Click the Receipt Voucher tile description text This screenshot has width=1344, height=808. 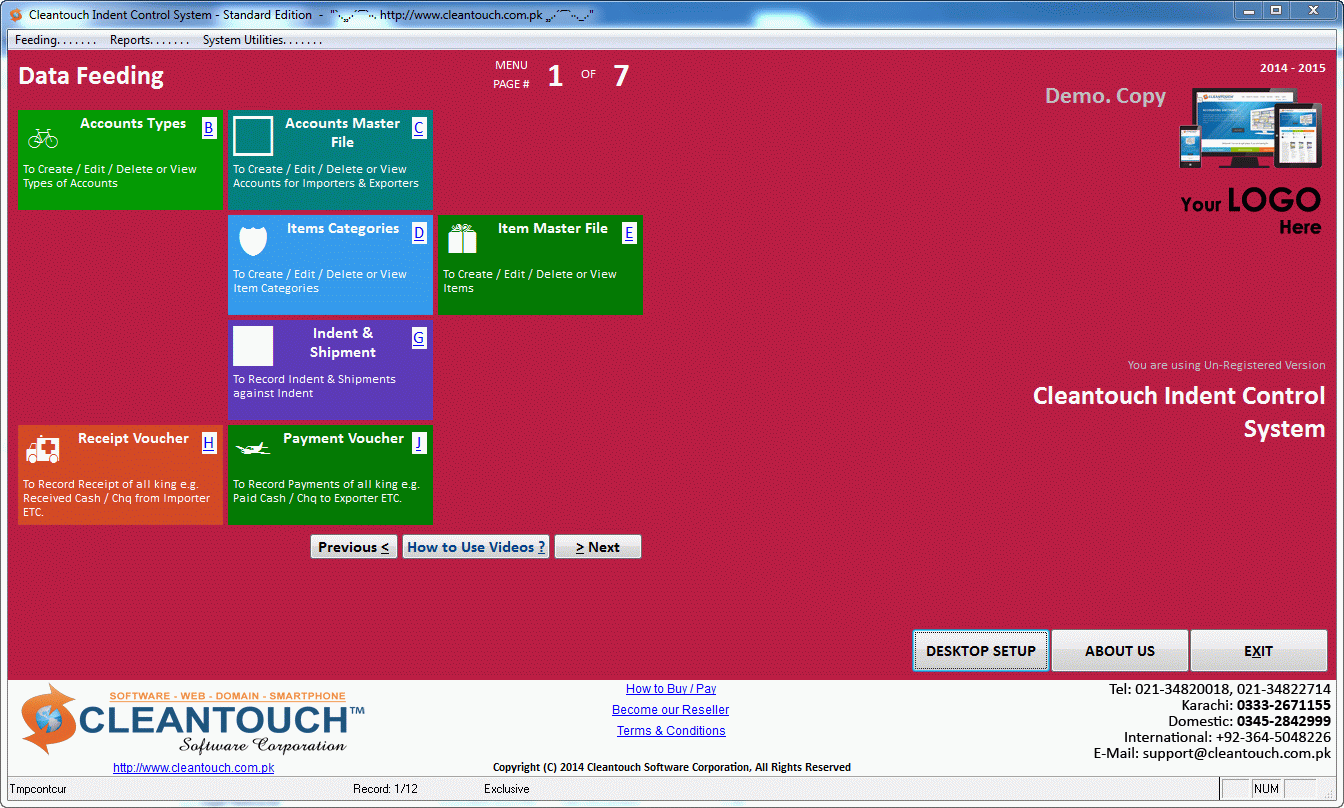(117, 498)
